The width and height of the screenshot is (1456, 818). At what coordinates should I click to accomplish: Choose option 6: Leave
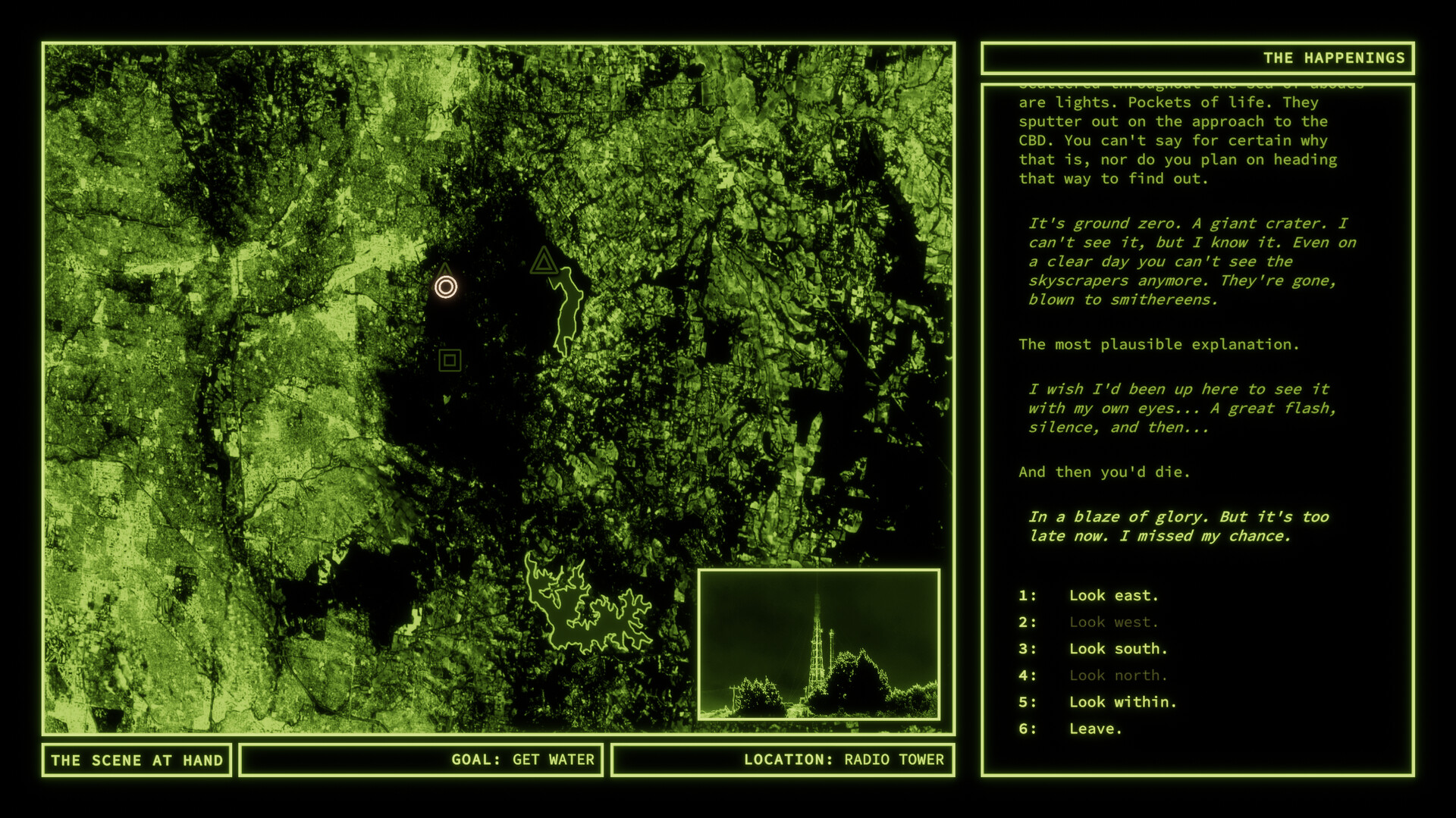(x=1096, y=729)
